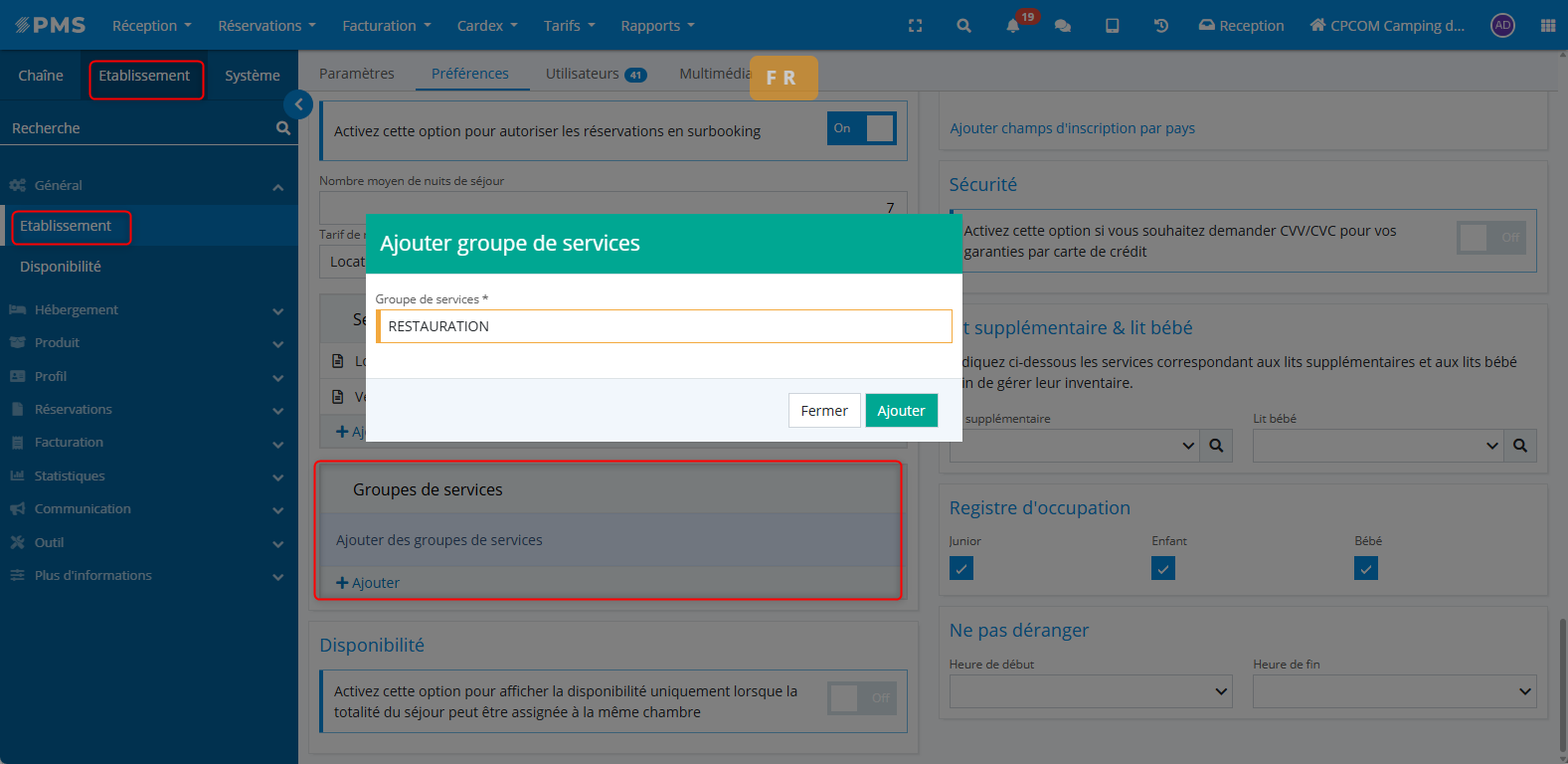Image resolution: width=1568 pixels, height=764 pixels.
Task: Uncheck the Junior checkbox
Action: [x=961, y=568]
